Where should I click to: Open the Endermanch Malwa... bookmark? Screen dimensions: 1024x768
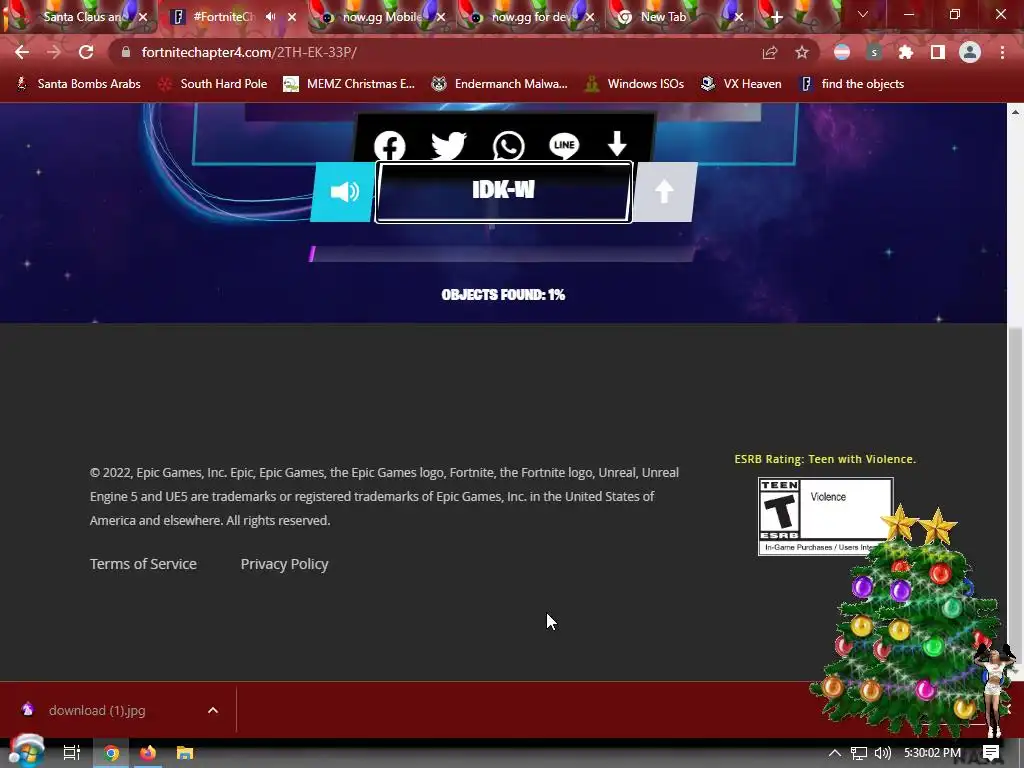(x=500, y=84)
